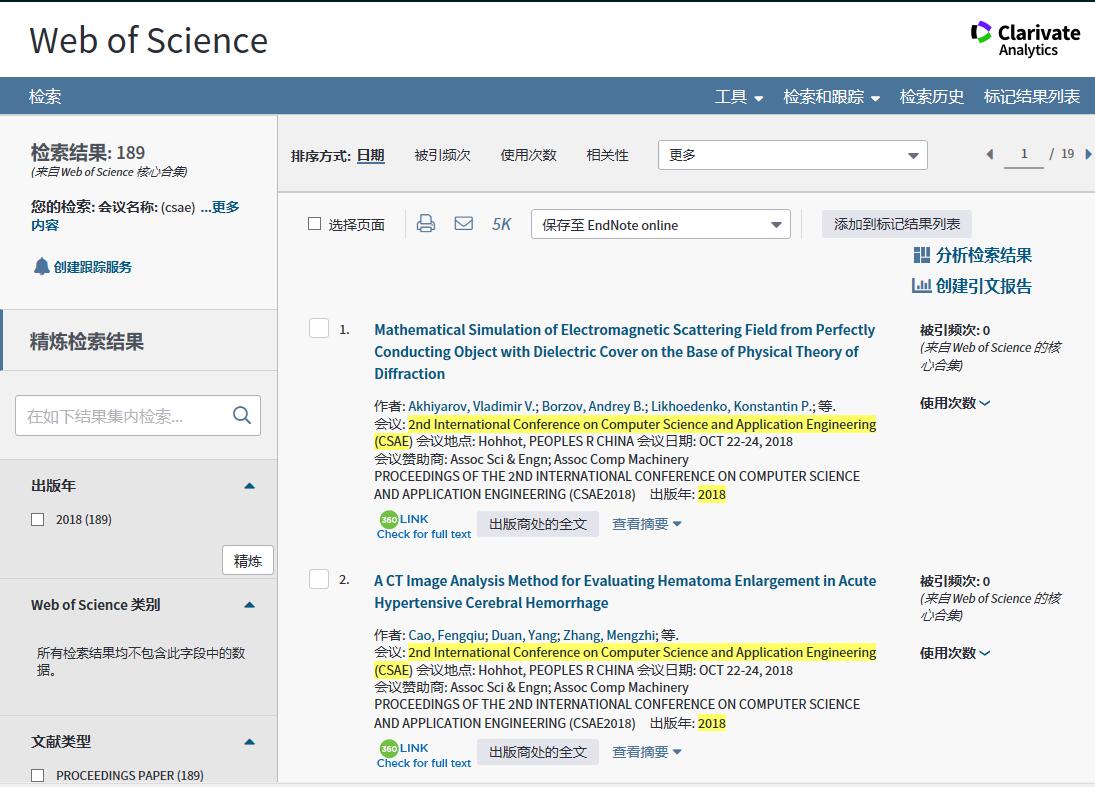
Task: Sort results by 被引频次
Action: pyautogui.click(x=442, y=155)
